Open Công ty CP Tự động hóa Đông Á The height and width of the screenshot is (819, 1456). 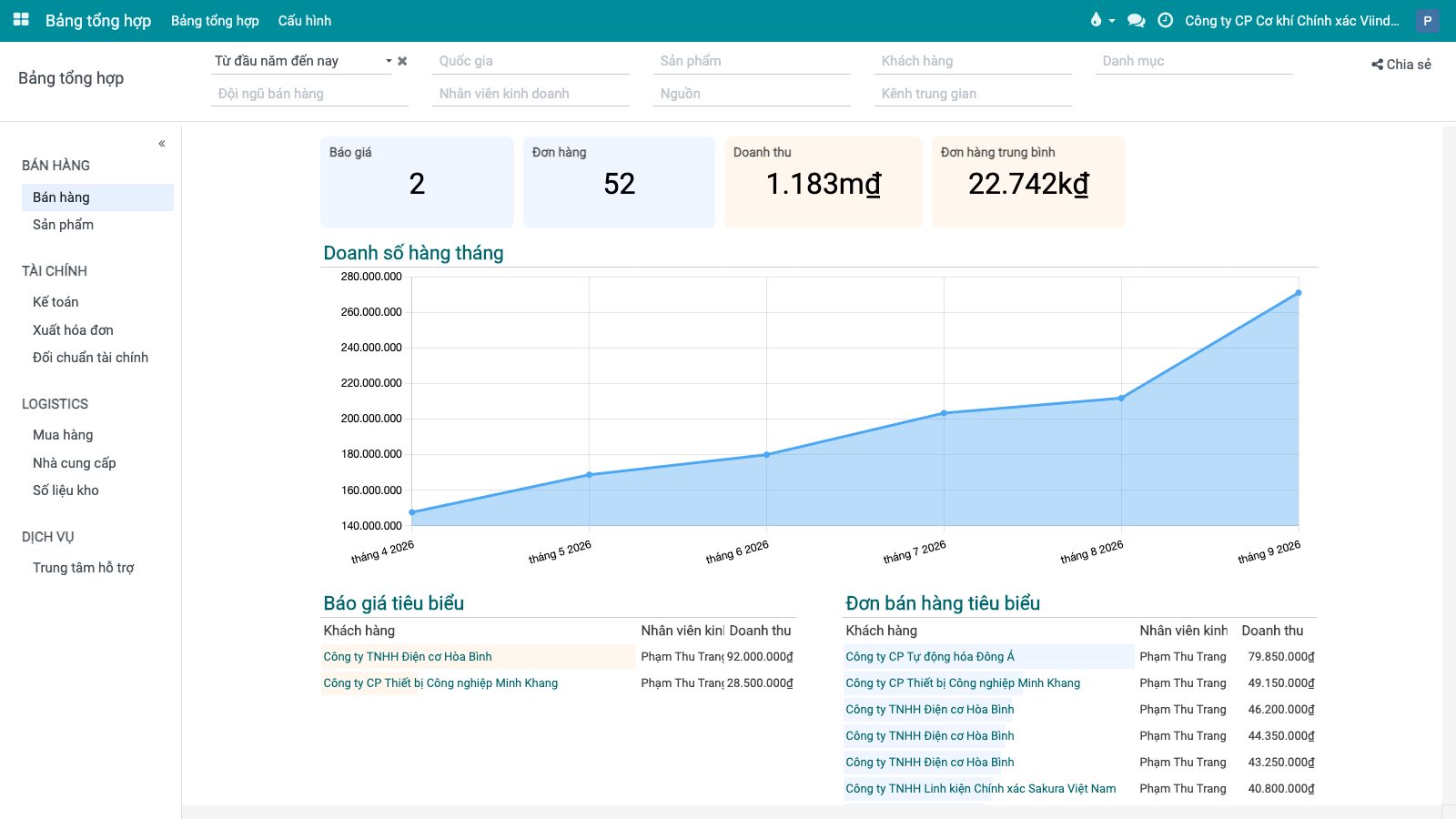coord(930,656)
